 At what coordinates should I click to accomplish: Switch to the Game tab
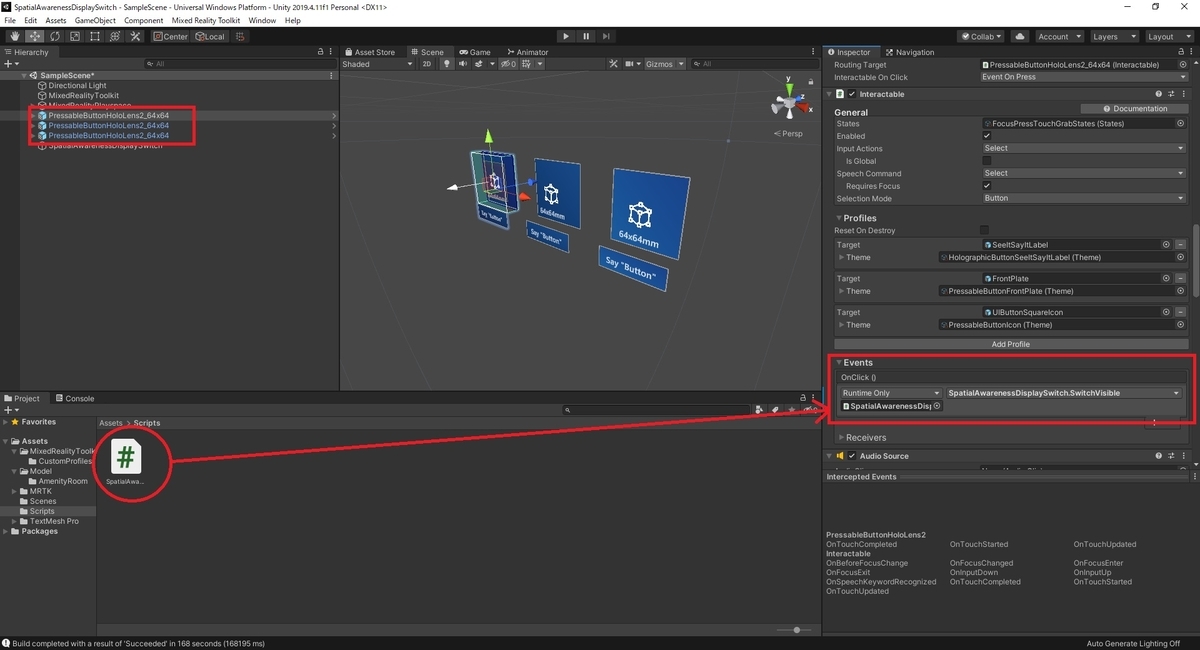pos(474,52)
